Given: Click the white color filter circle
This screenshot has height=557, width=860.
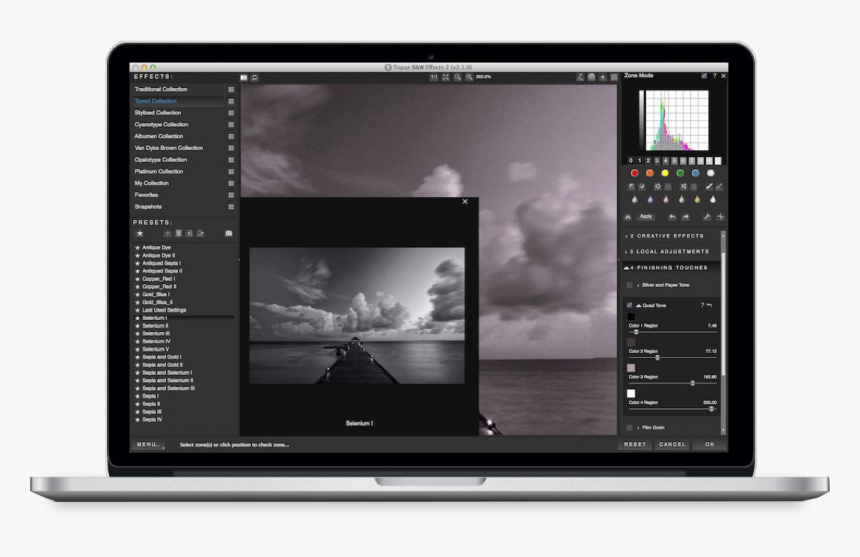Looking at the screenshot, I should click(x=711, y=173).
